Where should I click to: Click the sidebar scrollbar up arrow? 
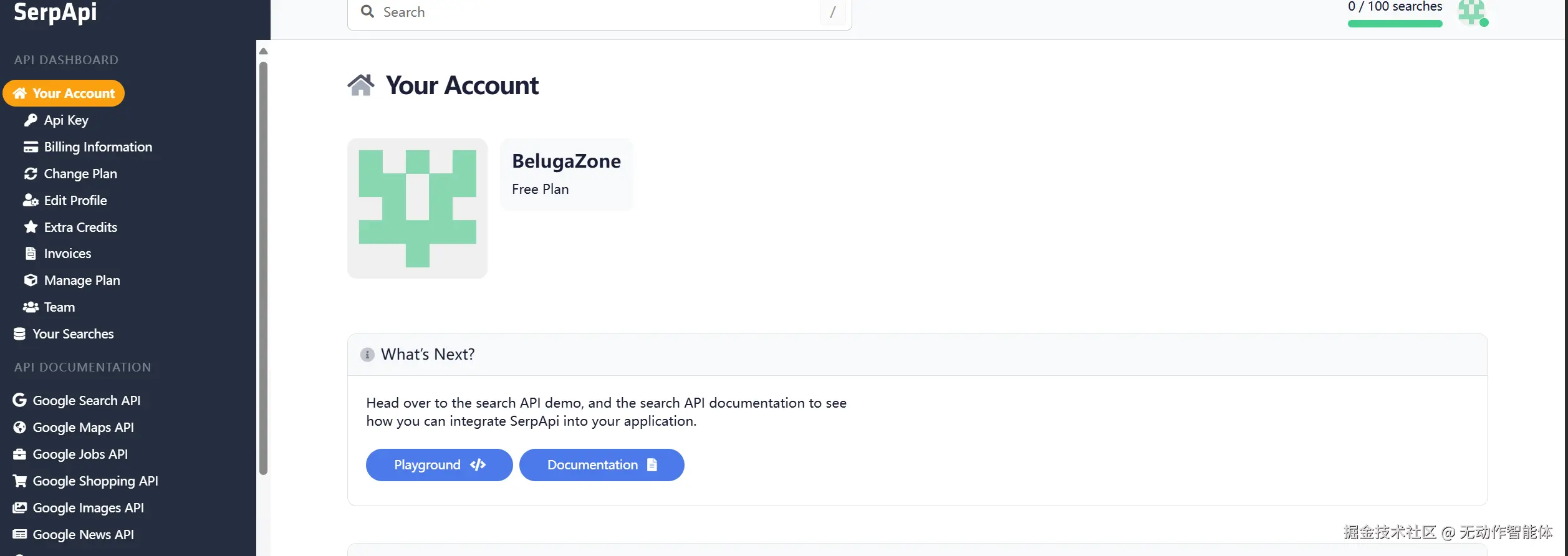(x=263, y=51)
